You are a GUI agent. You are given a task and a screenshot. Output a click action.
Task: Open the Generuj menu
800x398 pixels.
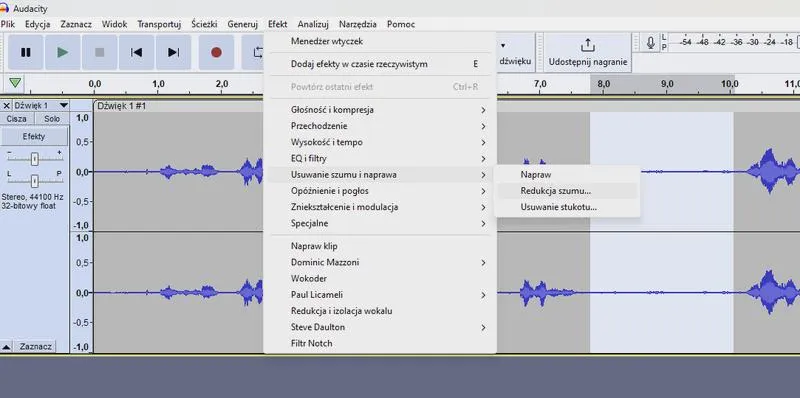coord(242,24)
